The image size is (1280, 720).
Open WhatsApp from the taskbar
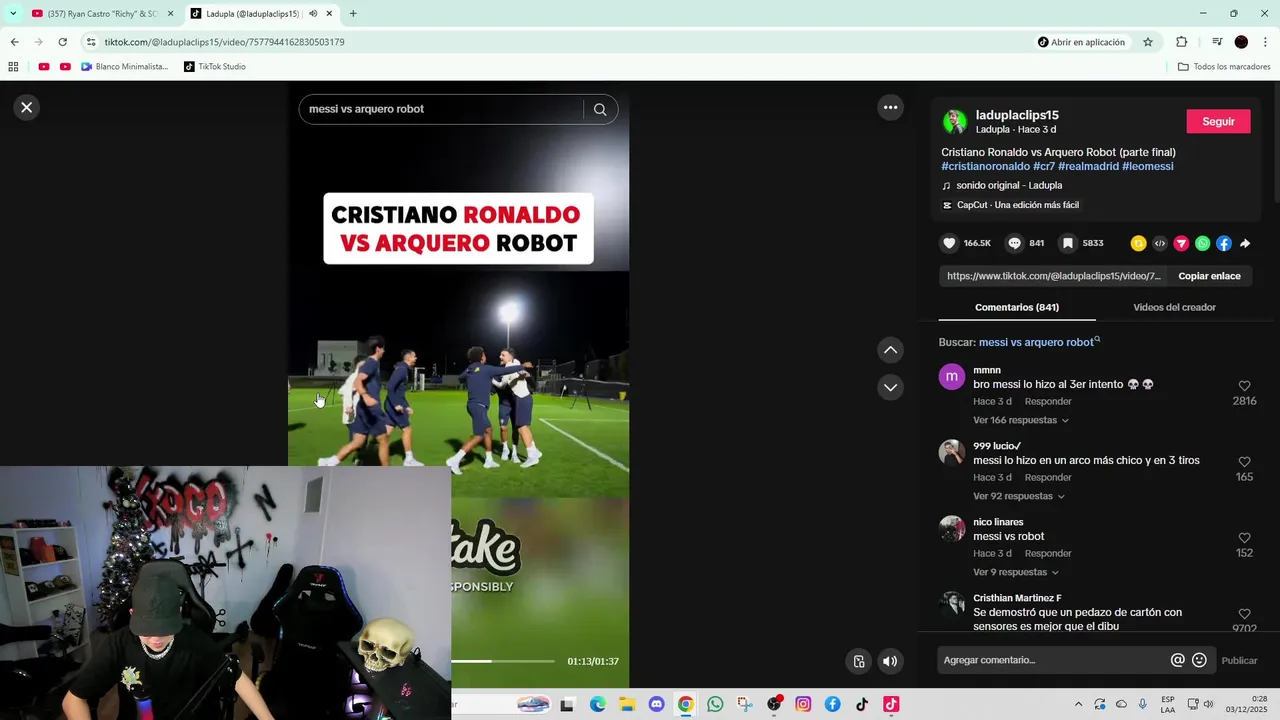tap(715, 704)
